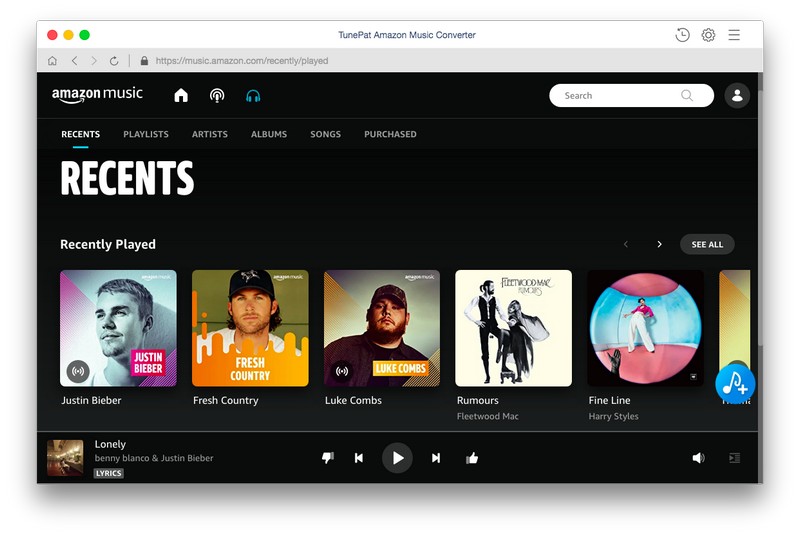Image resolution: width=800 pixels, height=536 pixels.
Task: Open the Luke Combs station thumbnail
Action: [382, 328]
